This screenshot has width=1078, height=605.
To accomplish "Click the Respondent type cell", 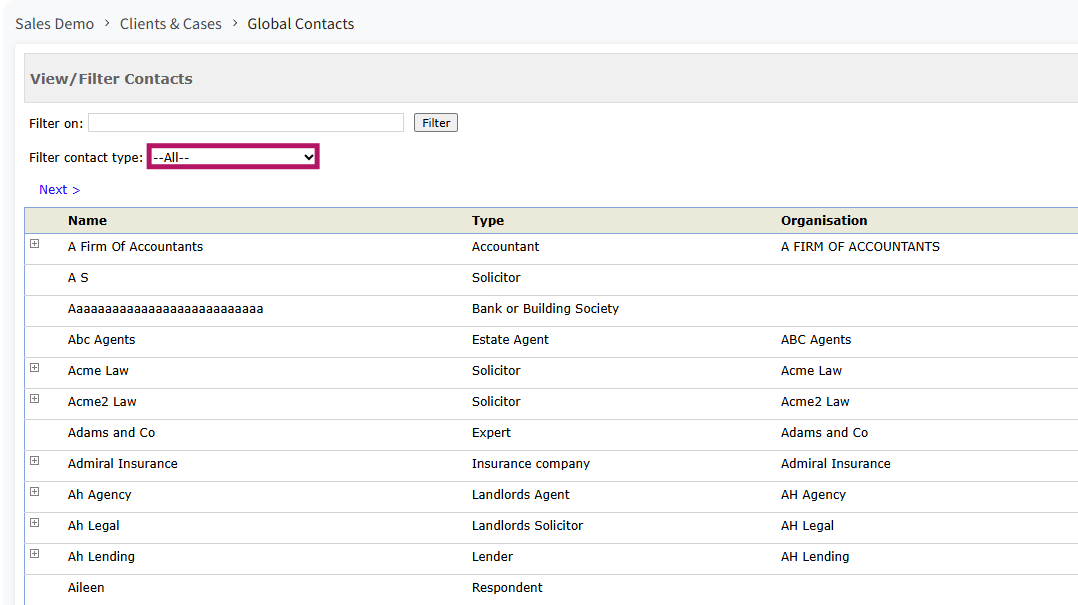I will [507, 587].
